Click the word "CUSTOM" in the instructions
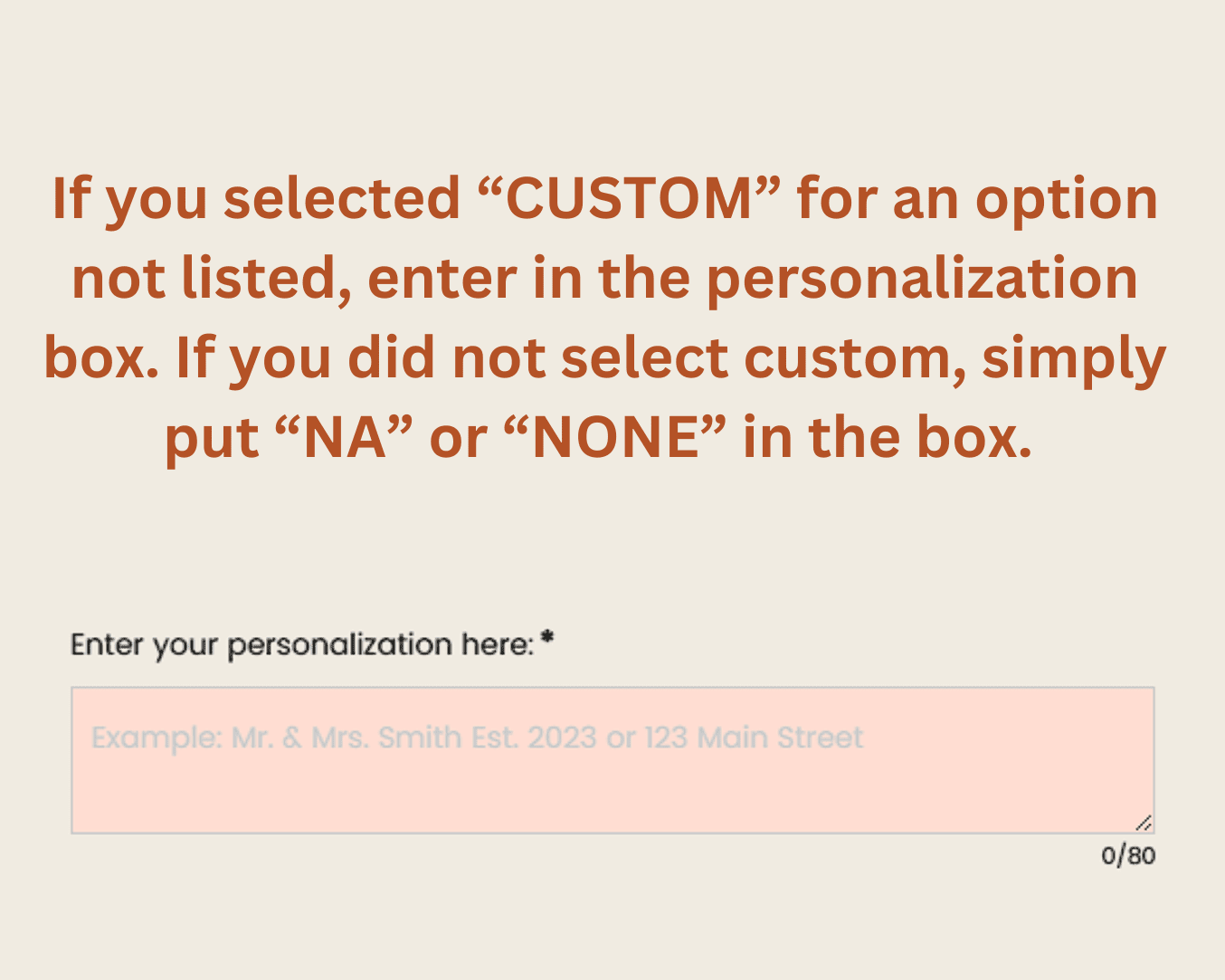The height and width of the screenshot is (980, 1225). [628, 199]
